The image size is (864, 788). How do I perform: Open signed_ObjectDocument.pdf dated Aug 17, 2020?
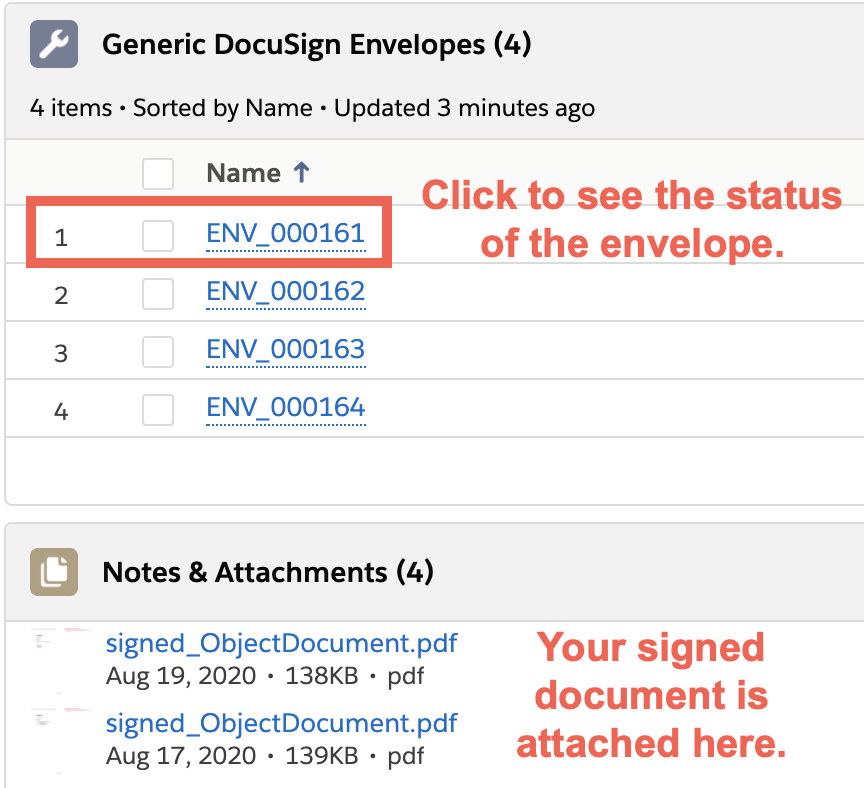point(282,724)
